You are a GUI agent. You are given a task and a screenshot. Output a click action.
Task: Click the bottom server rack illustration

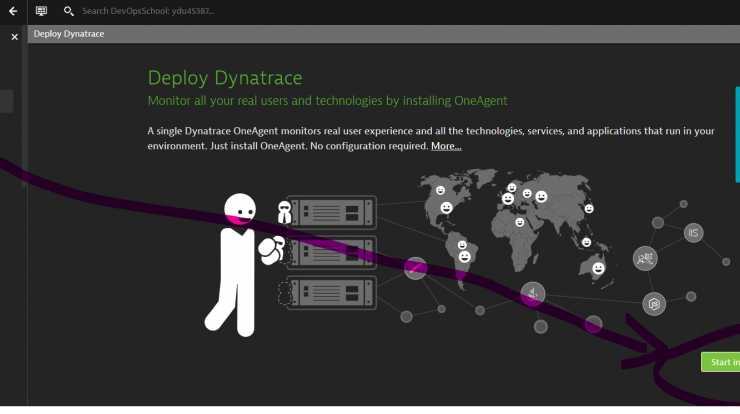click(331, 293)
